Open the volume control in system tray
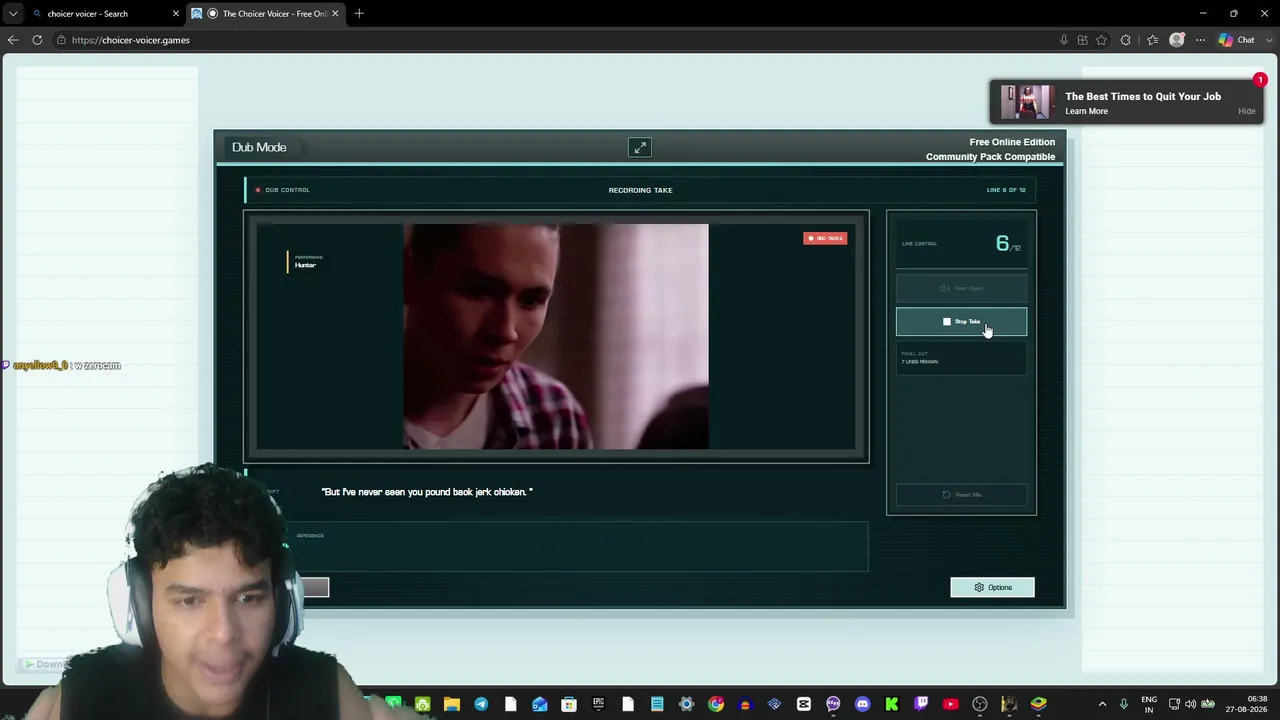 tap(1191, 705)
